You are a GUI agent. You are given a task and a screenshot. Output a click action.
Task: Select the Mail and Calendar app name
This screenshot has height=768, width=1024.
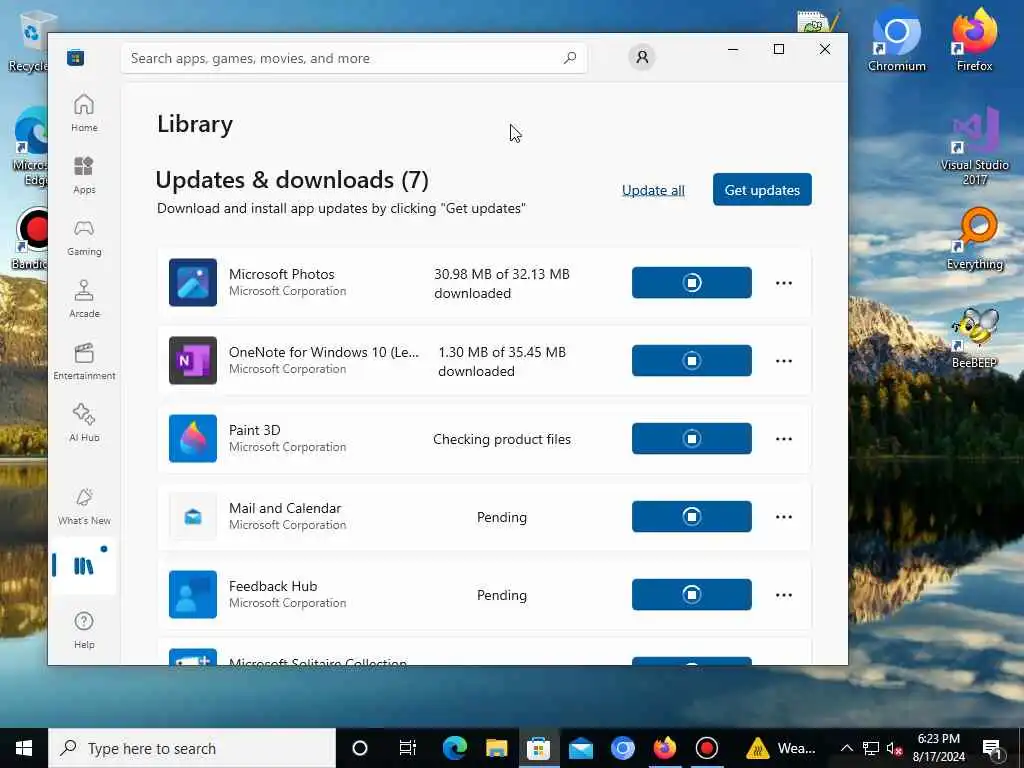(285, 508)
